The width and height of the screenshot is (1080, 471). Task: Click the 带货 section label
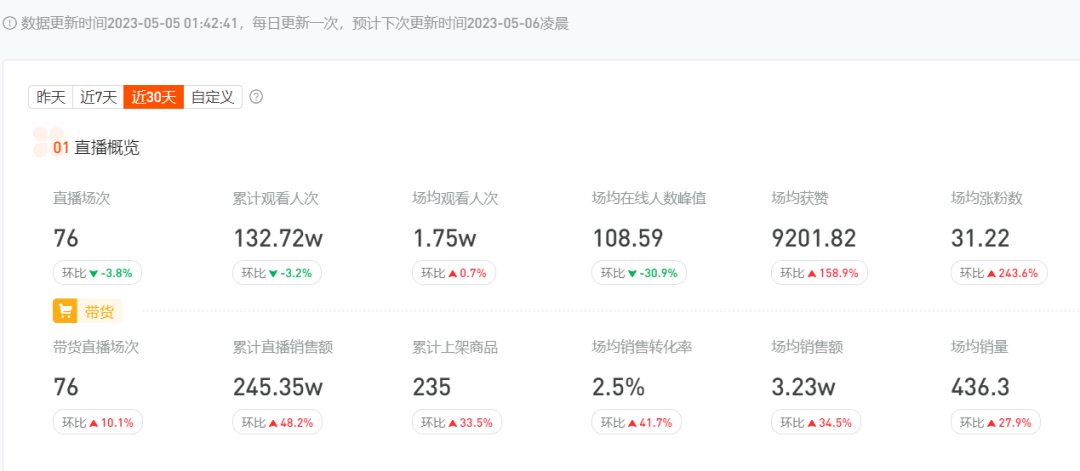coord(99,312)
